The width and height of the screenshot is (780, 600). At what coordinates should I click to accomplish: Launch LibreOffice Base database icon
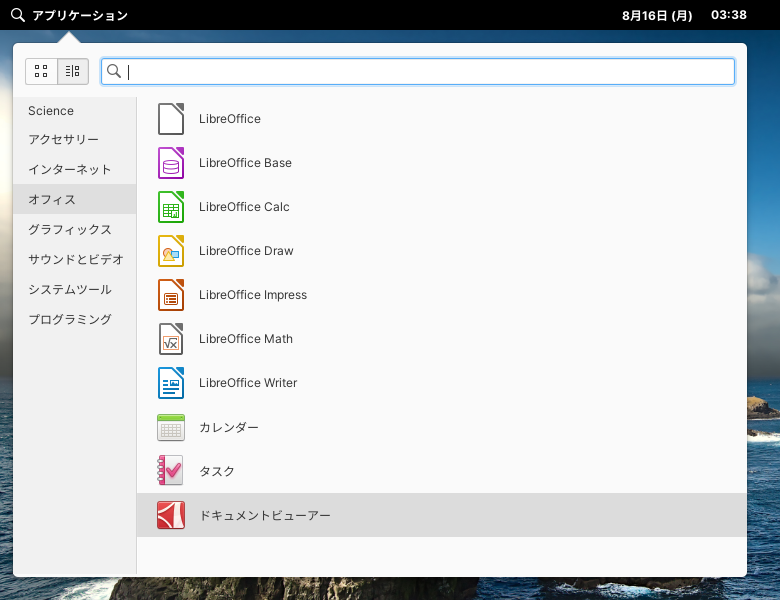coord(171,163)
